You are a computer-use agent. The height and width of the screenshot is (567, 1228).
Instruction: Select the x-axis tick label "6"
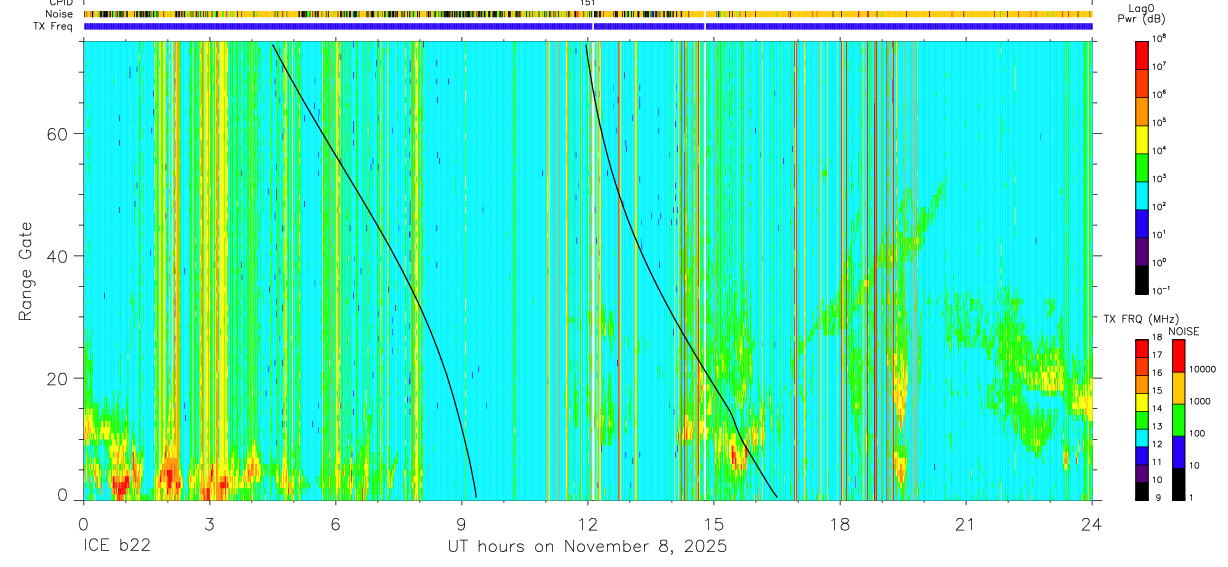tap(335, 524)
